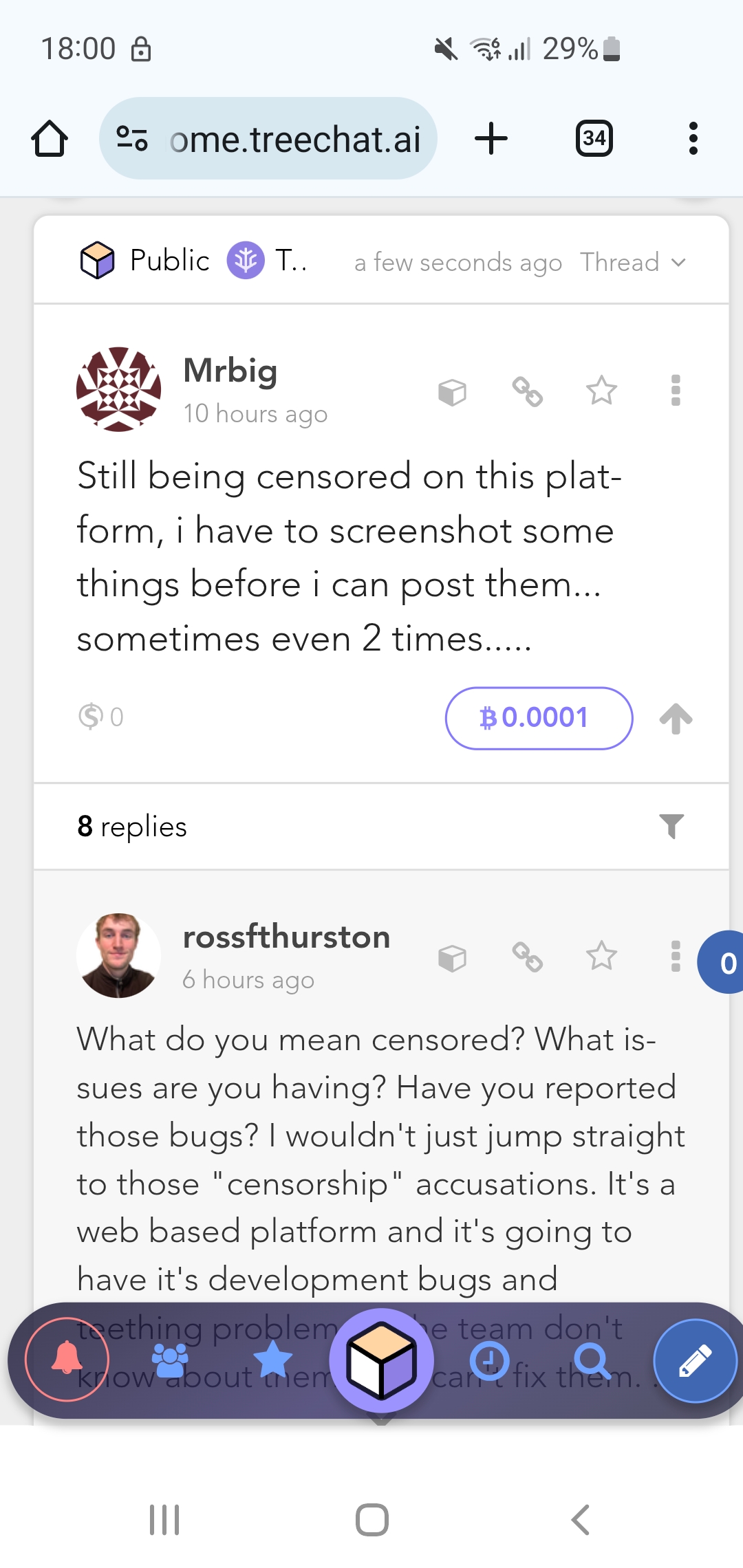
Task: Open favorites star in bottom bar
Action: tap(273, 1360)
